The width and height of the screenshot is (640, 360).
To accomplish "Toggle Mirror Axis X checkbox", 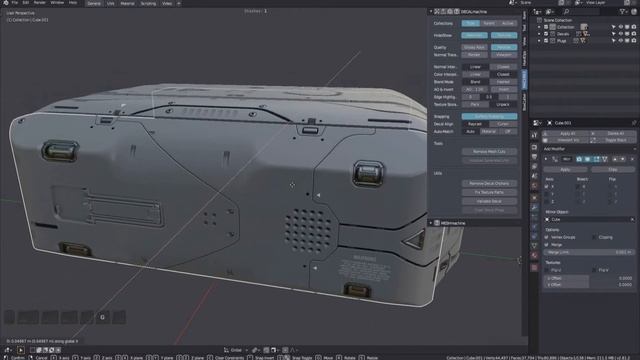I will [x=547, y=187].
